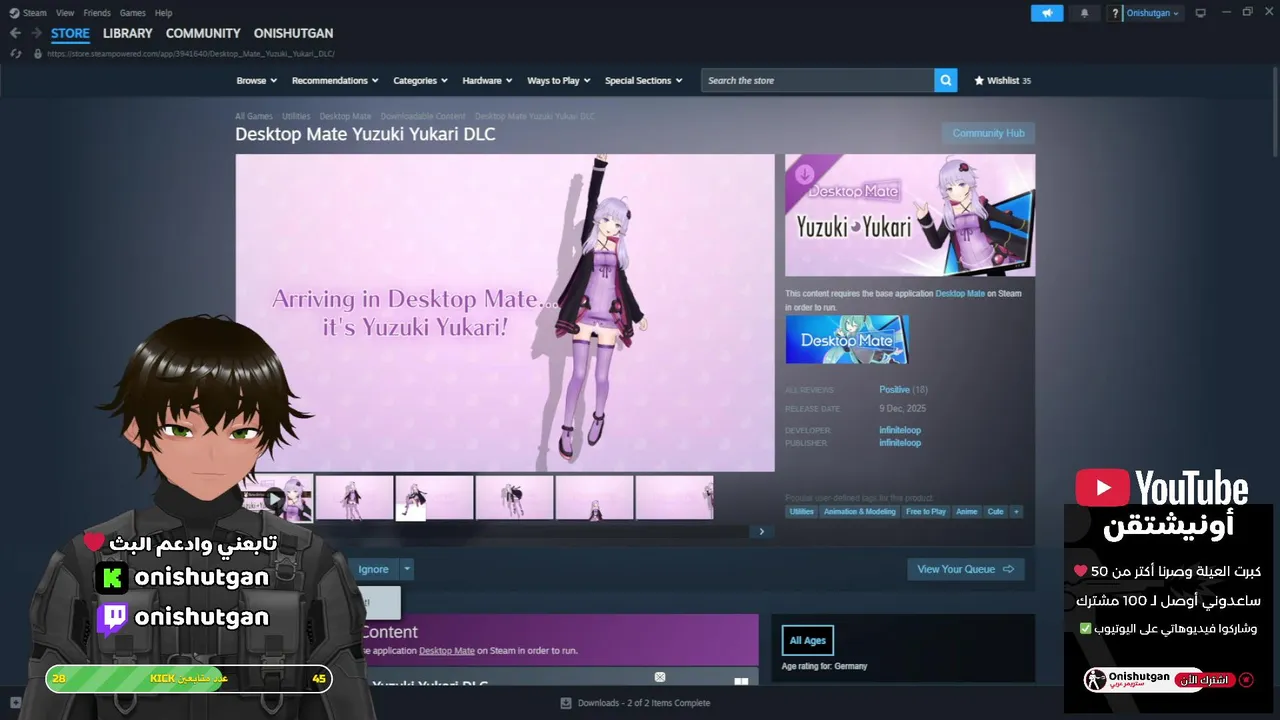Select the Anime tag
The image size is (1280, 720).
click(967, 511)
